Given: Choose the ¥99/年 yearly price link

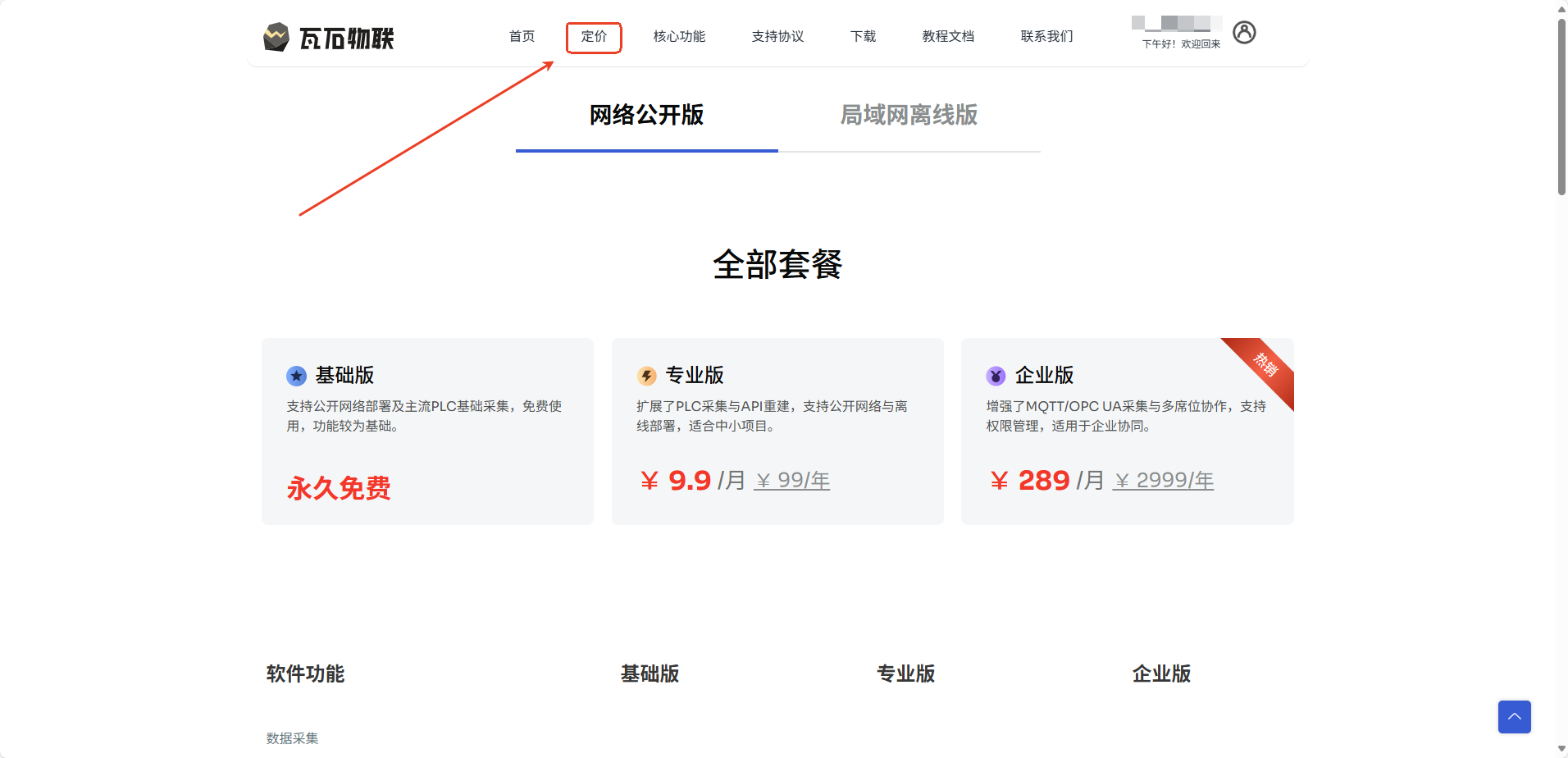Looking at the screenshot, I should coord(792,481).
